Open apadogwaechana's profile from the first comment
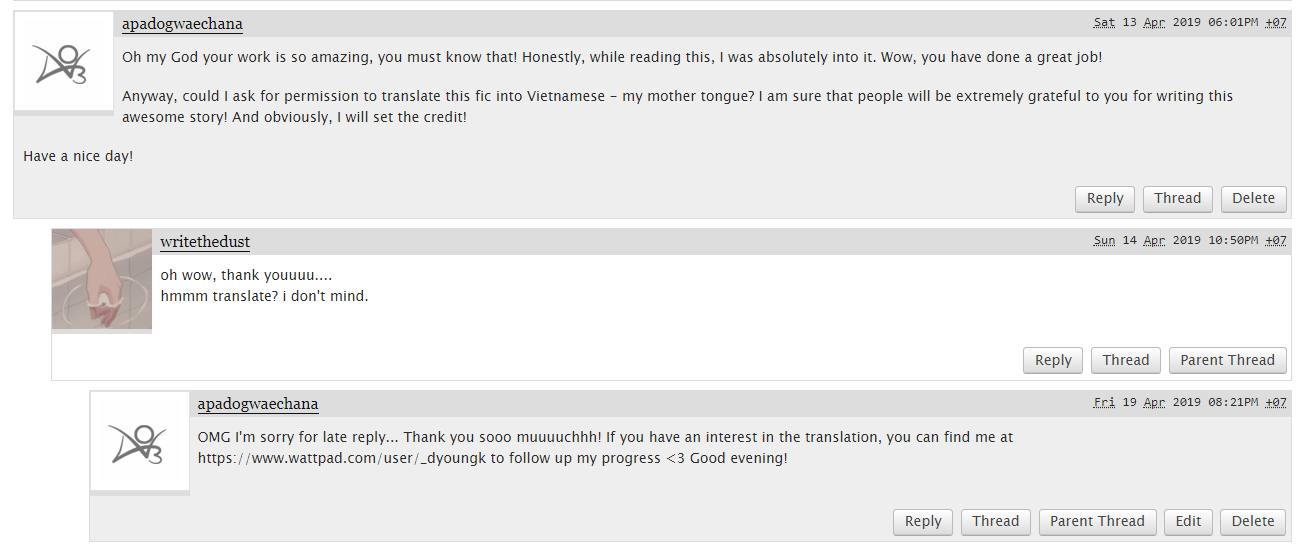1308x557 pixels. (x=182, y=24)
